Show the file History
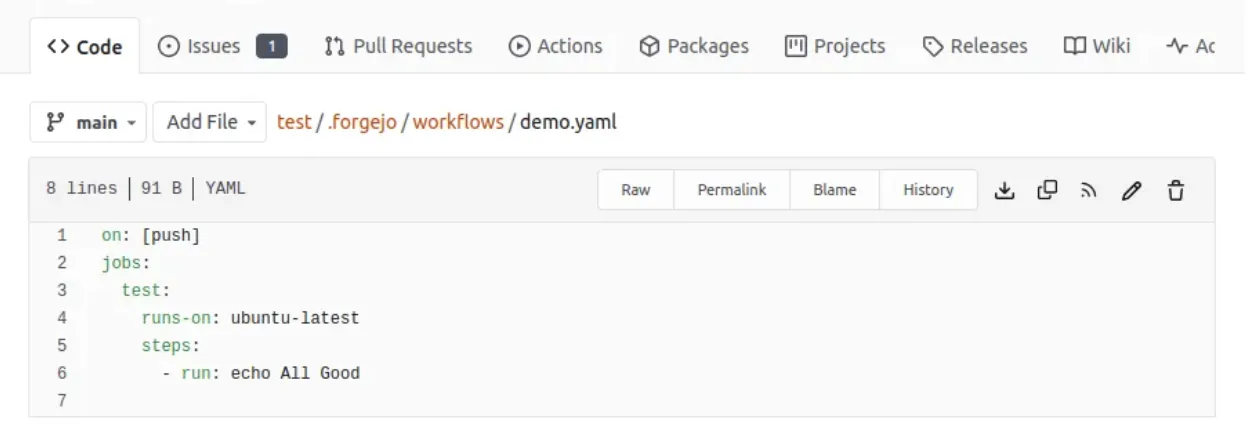 click(x=928, y=190)
